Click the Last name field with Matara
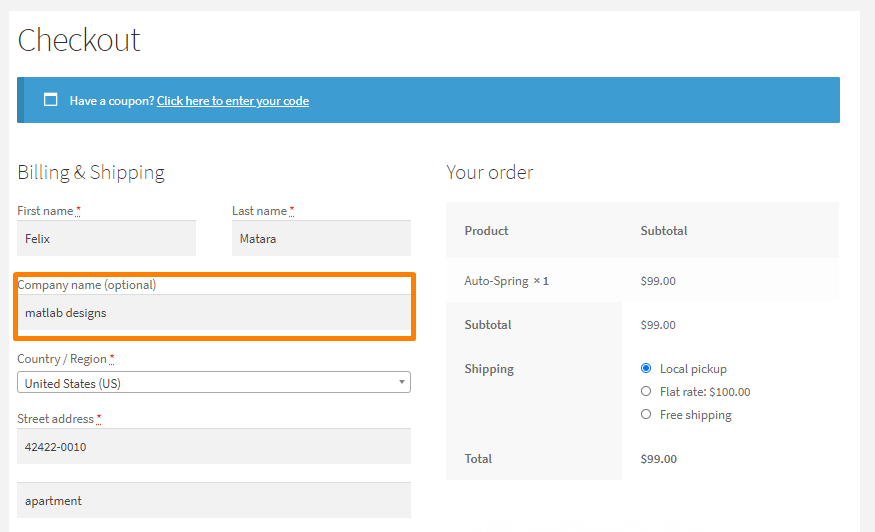 click(x=321, y=238)
